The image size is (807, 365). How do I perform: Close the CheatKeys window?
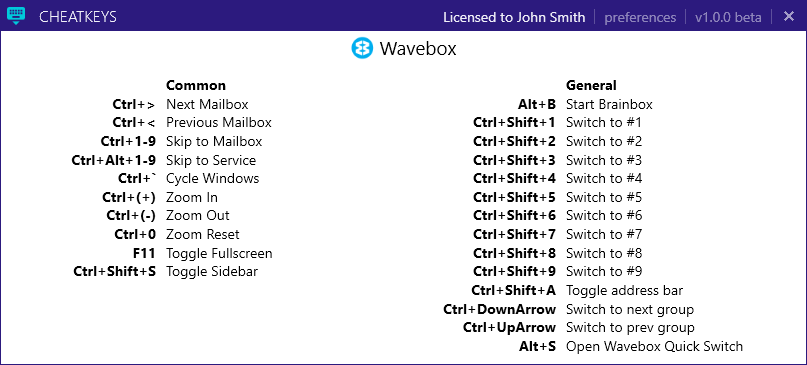point(788,16)
